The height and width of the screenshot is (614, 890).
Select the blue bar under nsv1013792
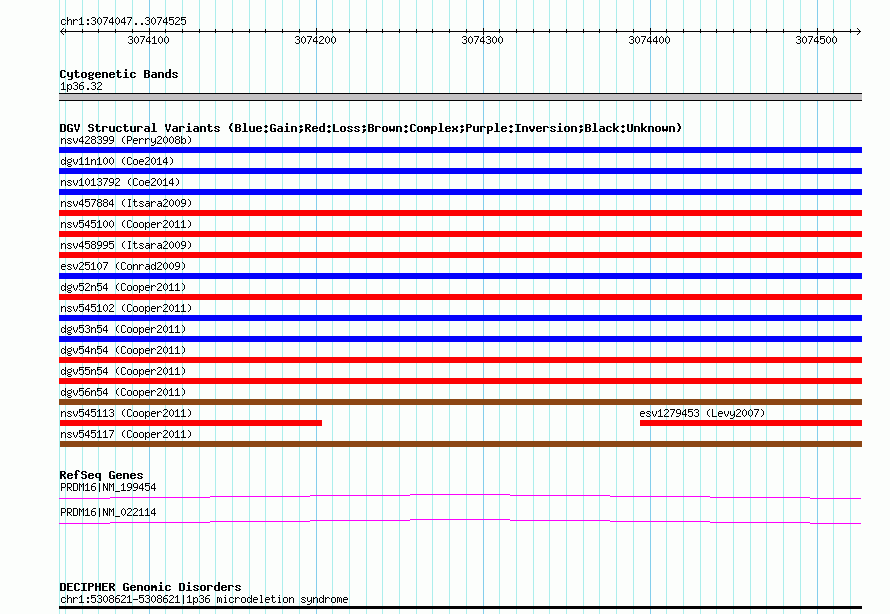pos(460,192)
